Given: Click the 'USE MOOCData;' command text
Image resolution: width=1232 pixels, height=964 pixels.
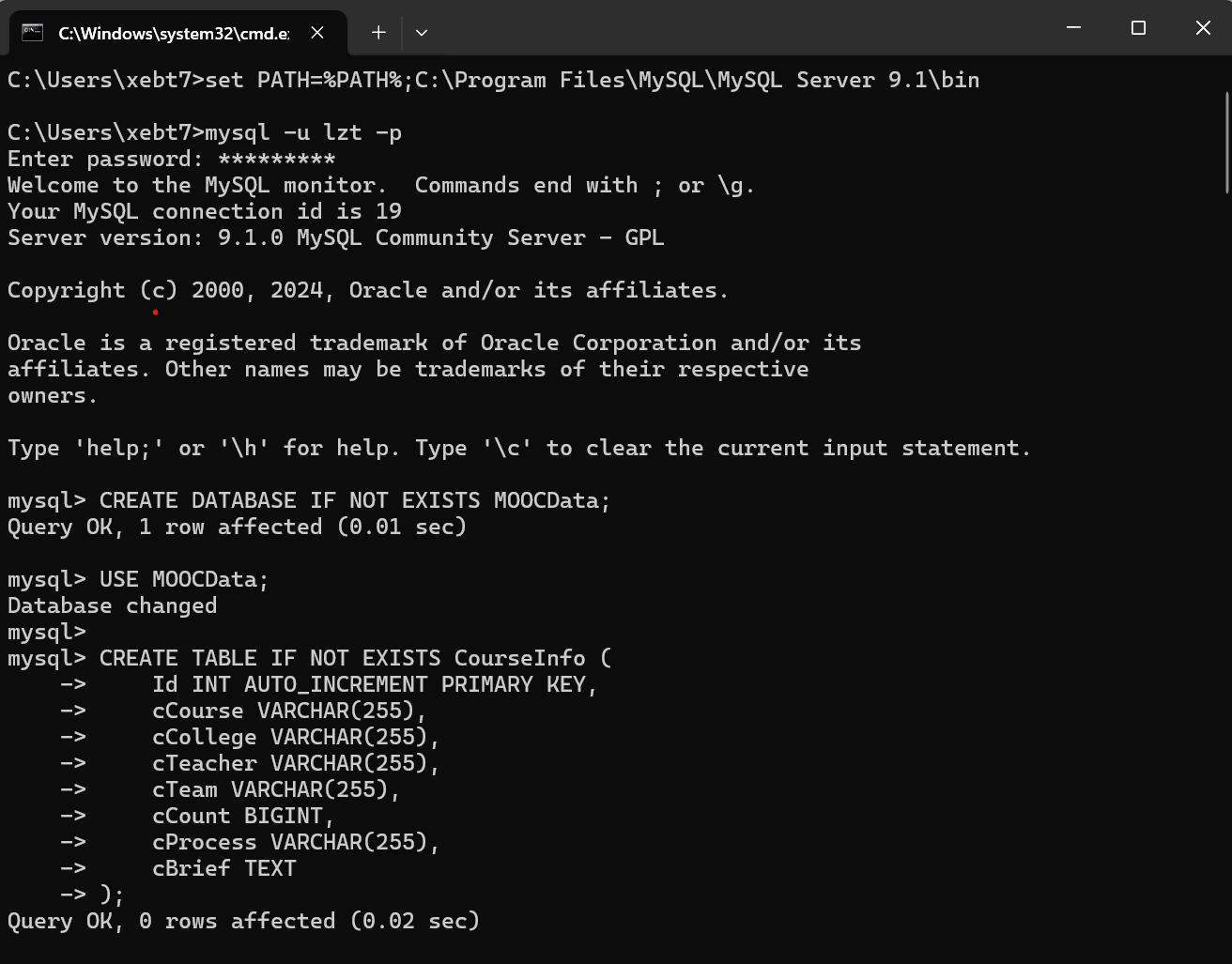Looking at the screenshot, I should click(184, 579).
